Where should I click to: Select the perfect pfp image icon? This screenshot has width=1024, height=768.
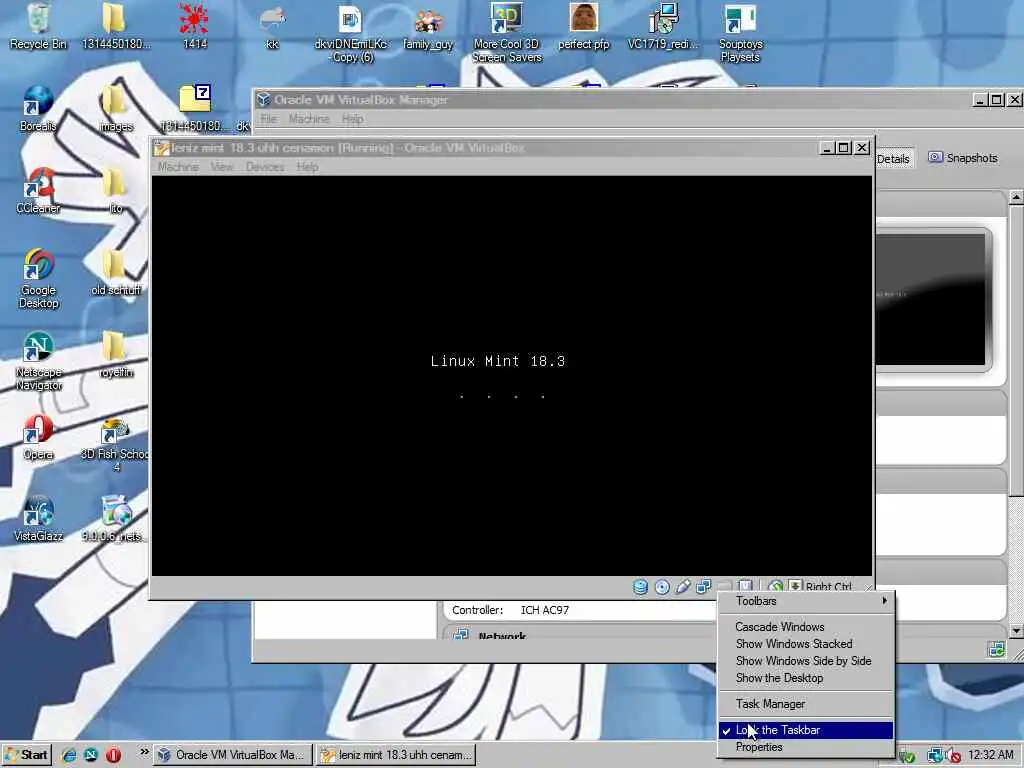(583, 26)
